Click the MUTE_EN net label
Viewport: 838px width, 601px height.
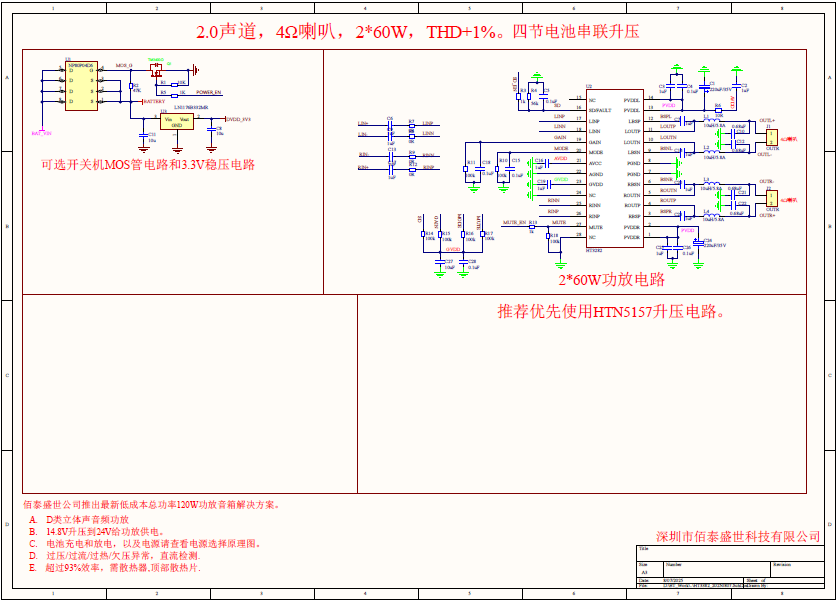click(x=514, y=222)
